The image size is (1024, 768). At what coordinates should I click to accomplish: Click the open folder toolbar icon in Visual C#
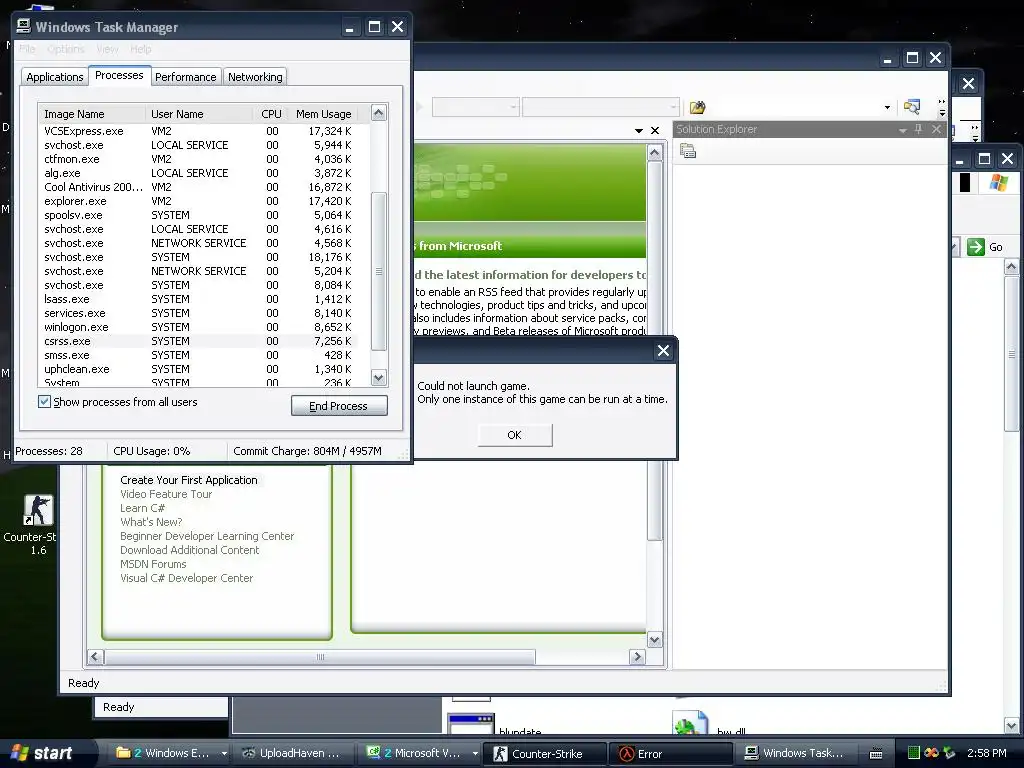click(x=697, y=107)
